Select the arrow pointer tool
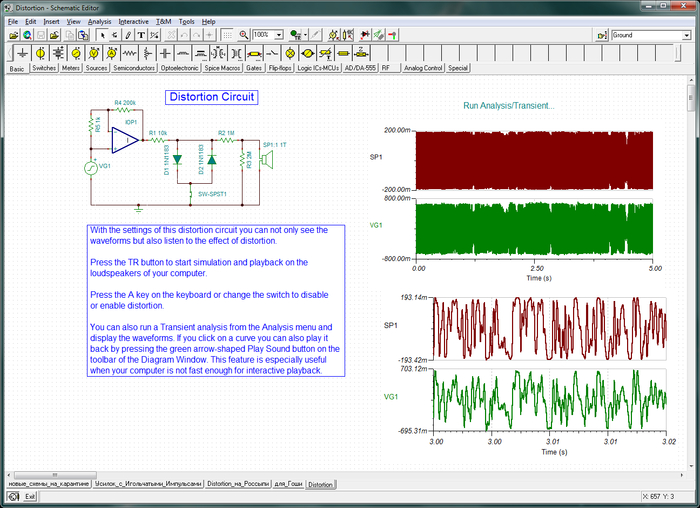Viewport: 700px width, 508px height. pos(102,34)
